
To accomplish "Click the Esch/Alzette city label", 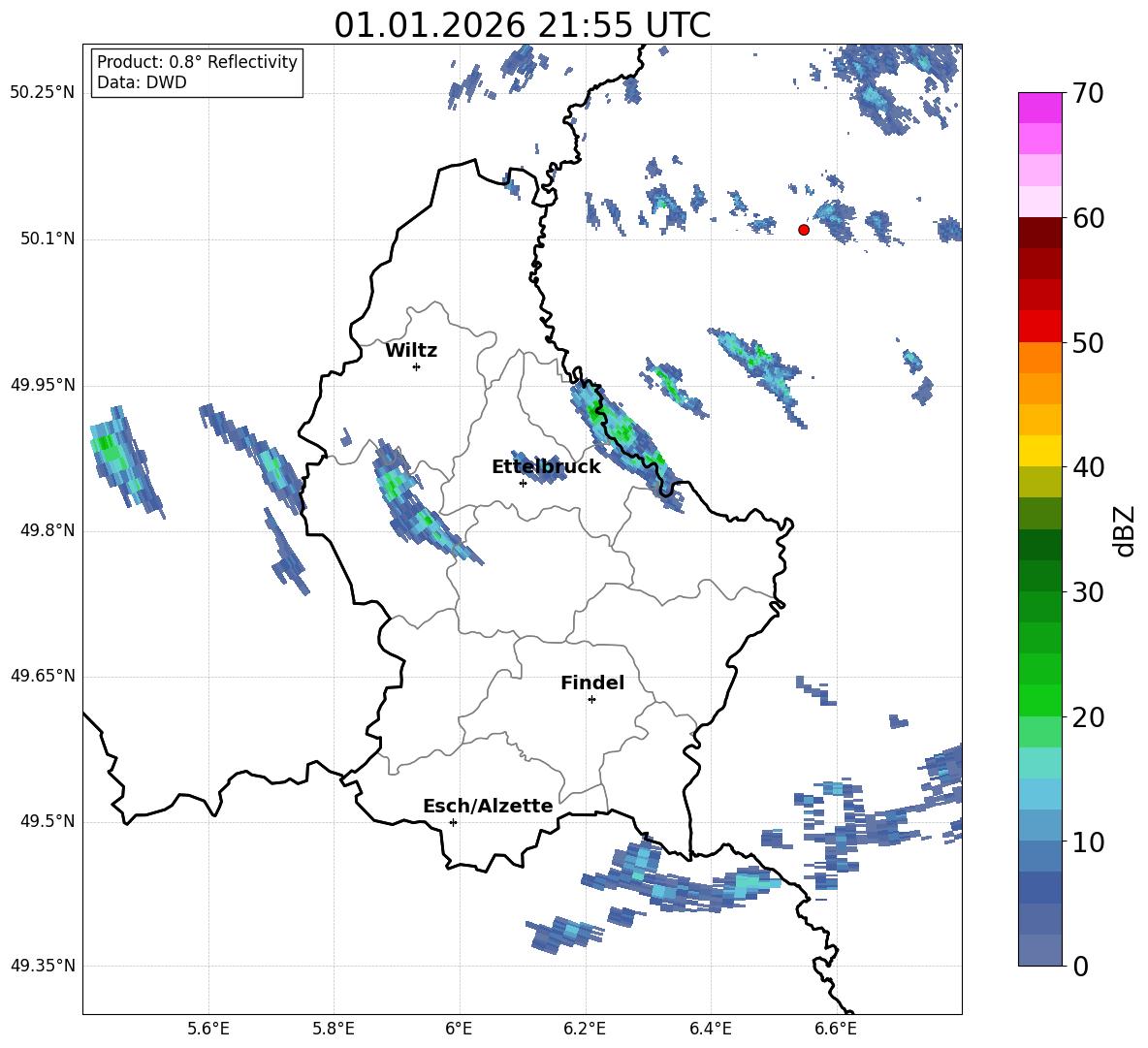I will [488, 806].
